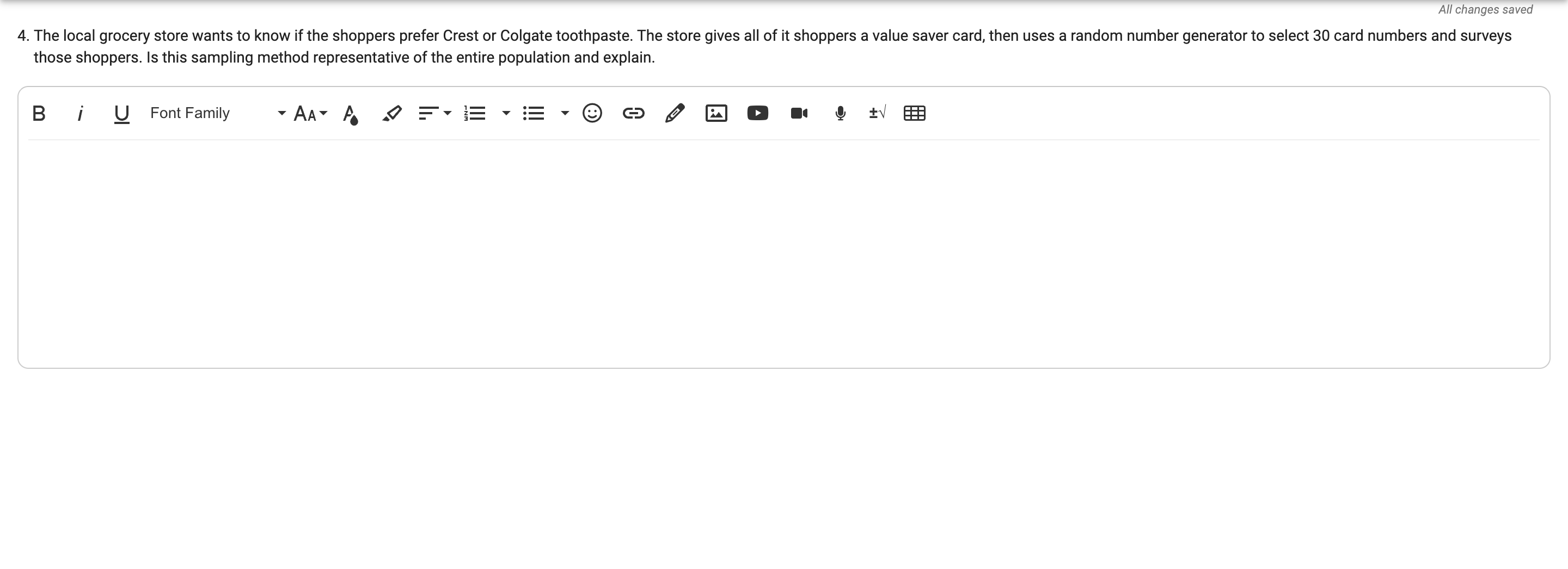Open the text color picker
Screen dimensions: 1568x569
pos(351,113)
